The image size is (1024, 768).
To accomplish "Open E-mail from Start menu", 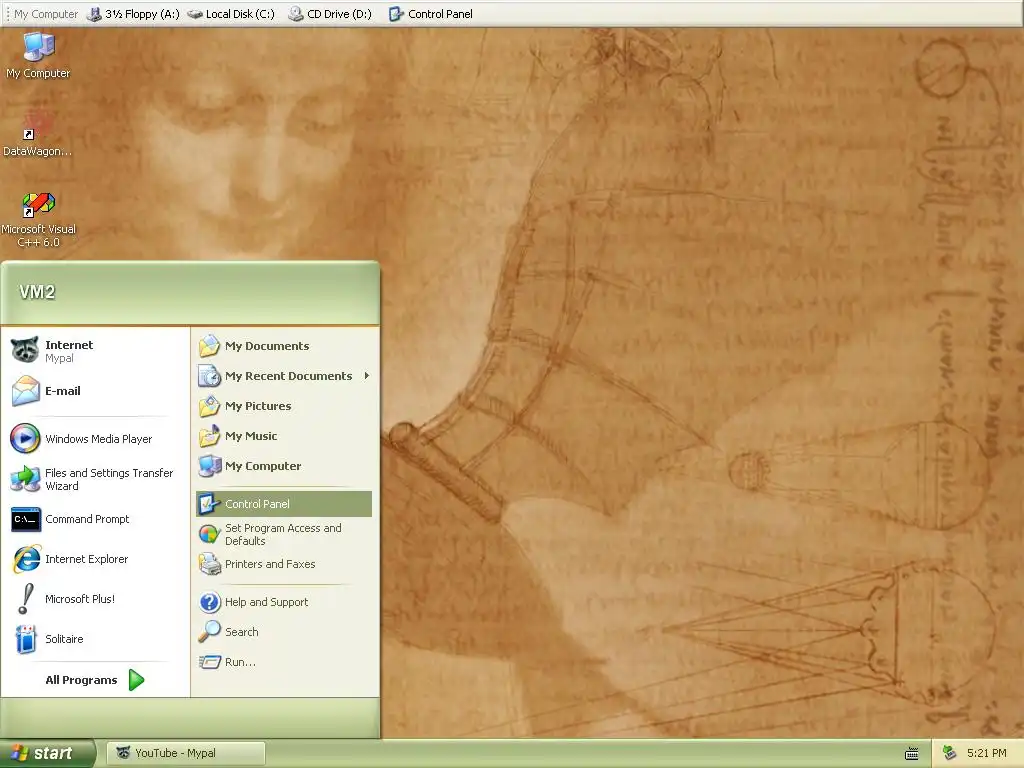I will pyautogui.click(x=95, y=391).
